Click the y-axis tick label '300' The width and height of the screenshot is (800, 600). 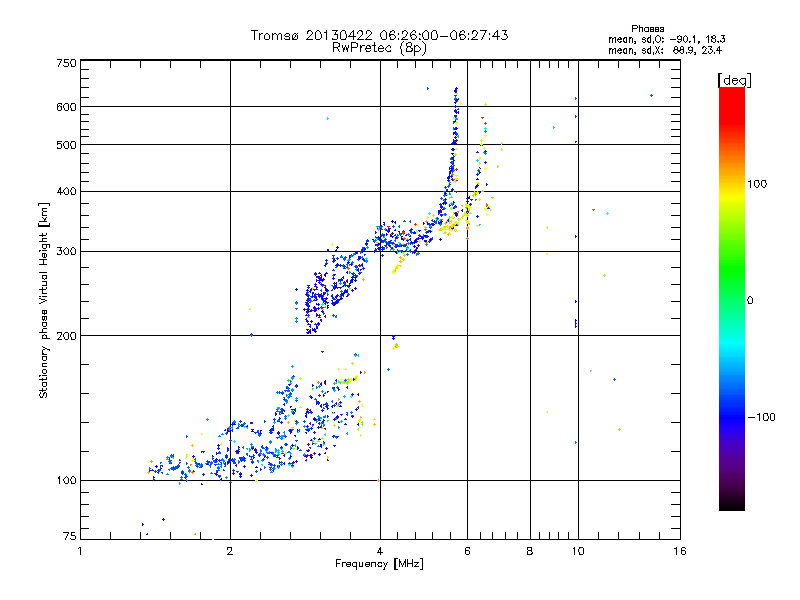tap(66, 252)
